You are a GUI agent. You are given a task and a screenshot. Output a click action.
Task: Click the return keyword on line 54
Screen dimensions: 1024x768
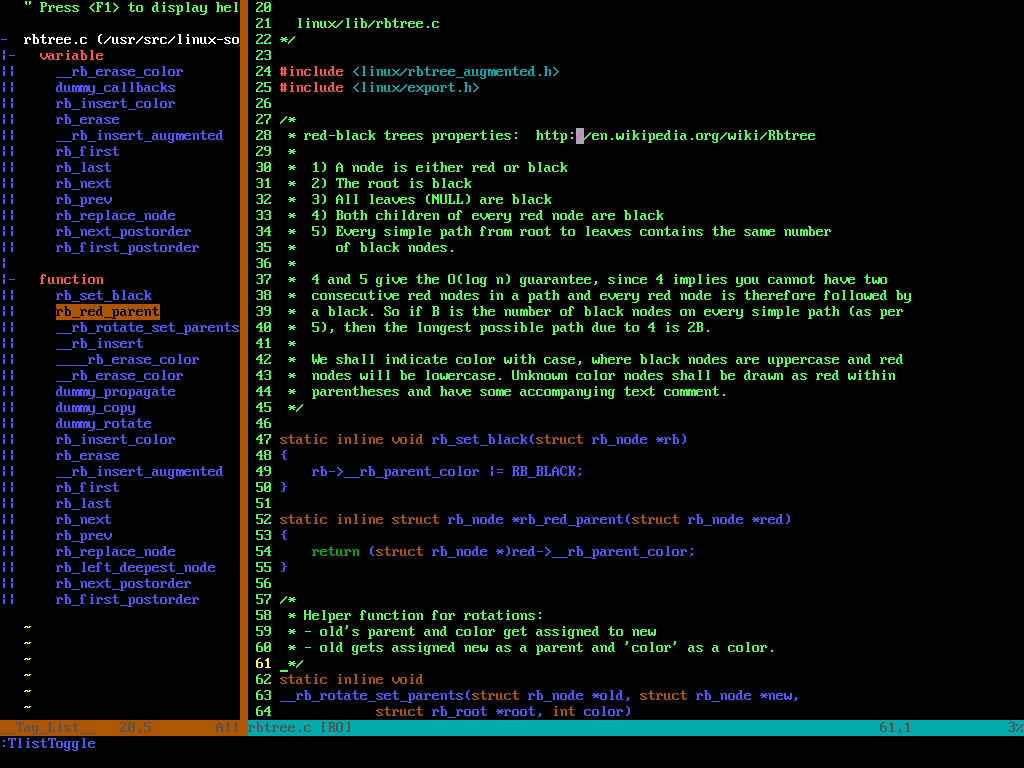point(336,552)
